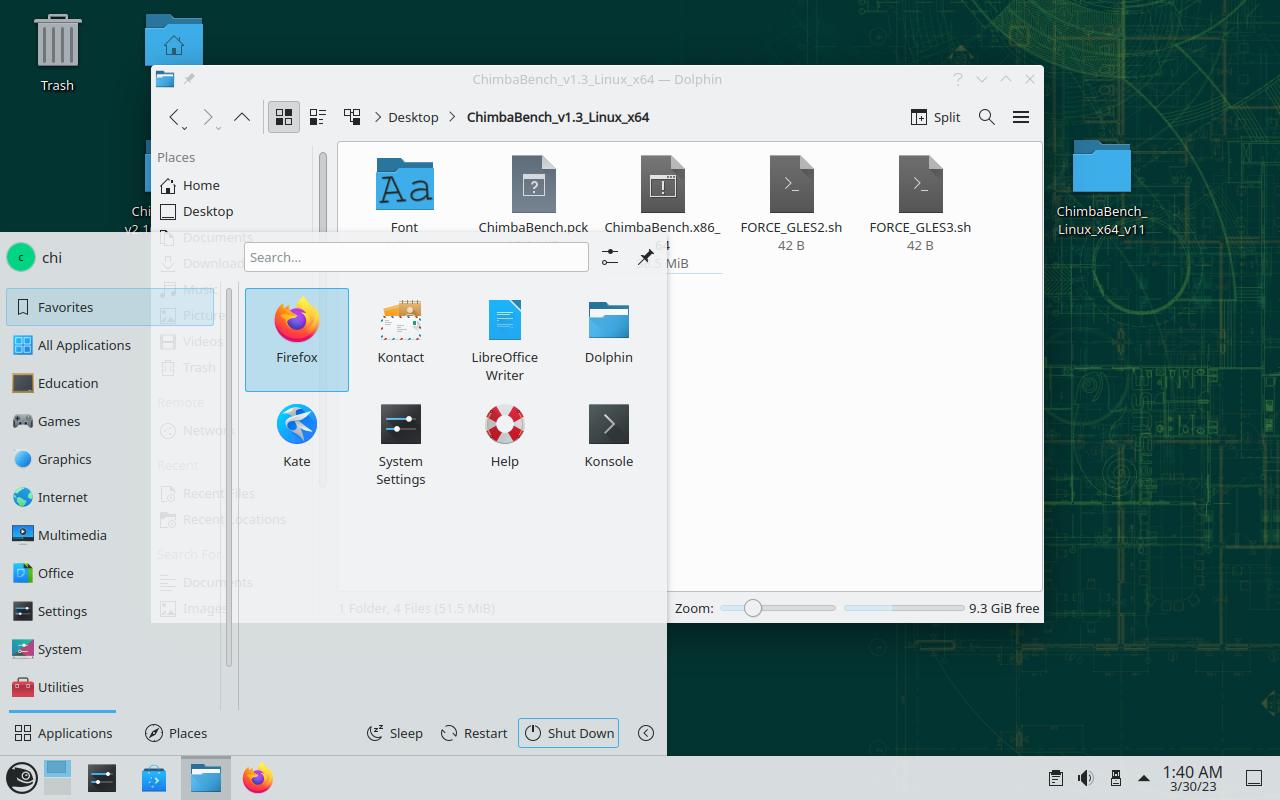Image resolution: width=1280 pixels, height=800 pixels.
Task: Click the Dolphin search magnifier icon
Action: [987, 117]
